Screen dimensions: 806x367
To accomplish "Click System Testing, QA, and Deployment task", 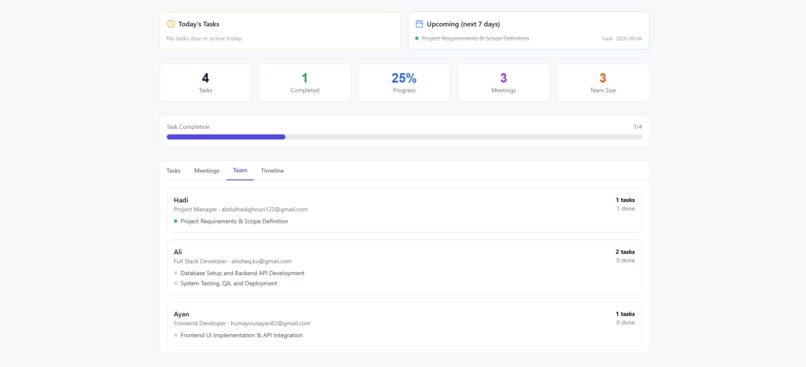I will (229, 284).
